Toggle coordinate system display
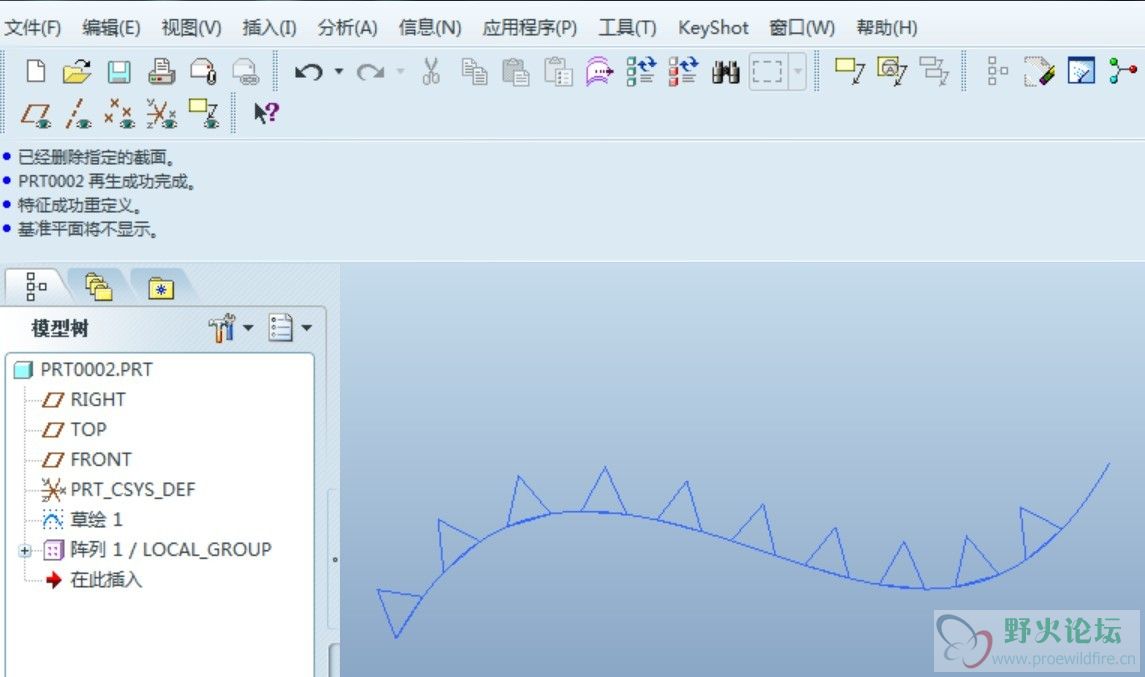This screenshot has width=1145, height=677. (161, 115)
